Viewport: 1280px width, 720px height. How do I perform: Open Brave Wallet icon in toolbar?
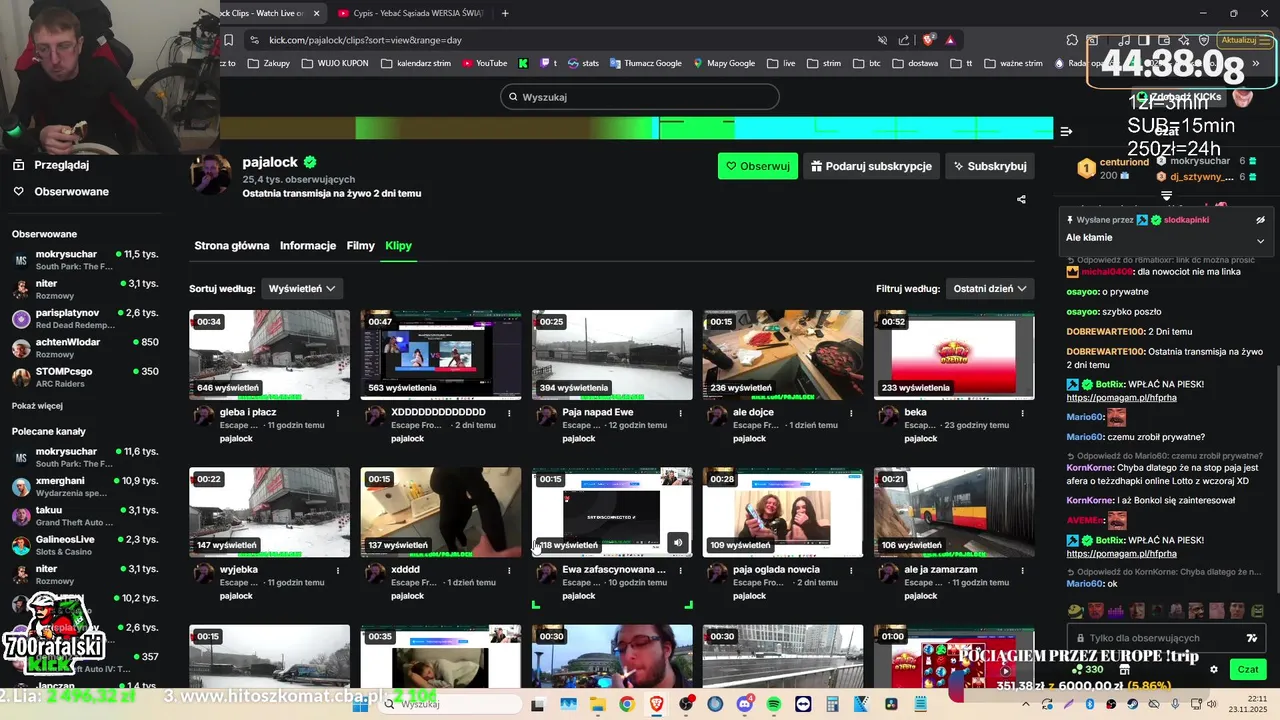(1164, 40)
